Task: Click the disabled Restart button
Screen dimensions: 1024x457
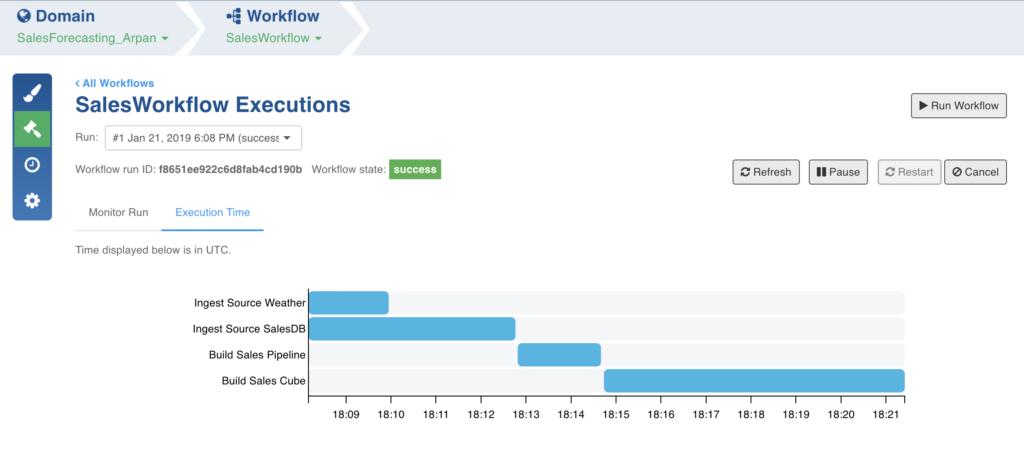Action: click(x=909, y=172)
